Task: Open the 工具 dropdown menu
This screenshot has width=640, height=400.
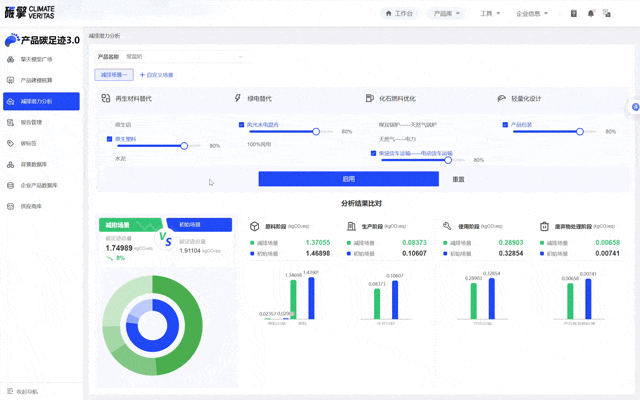Action: [489, 14]
